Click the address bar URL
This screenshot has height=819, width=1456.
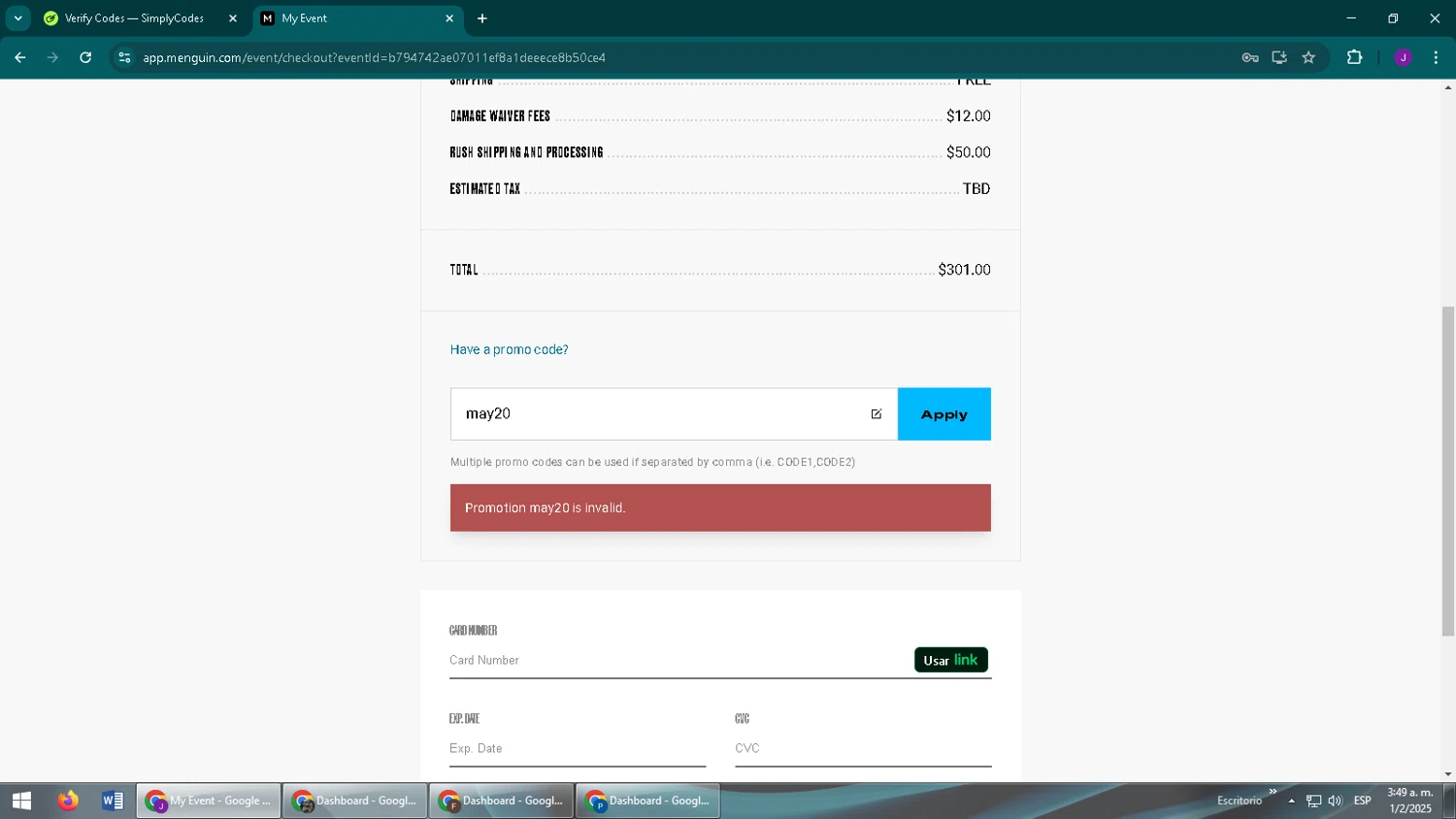[374, 57]
